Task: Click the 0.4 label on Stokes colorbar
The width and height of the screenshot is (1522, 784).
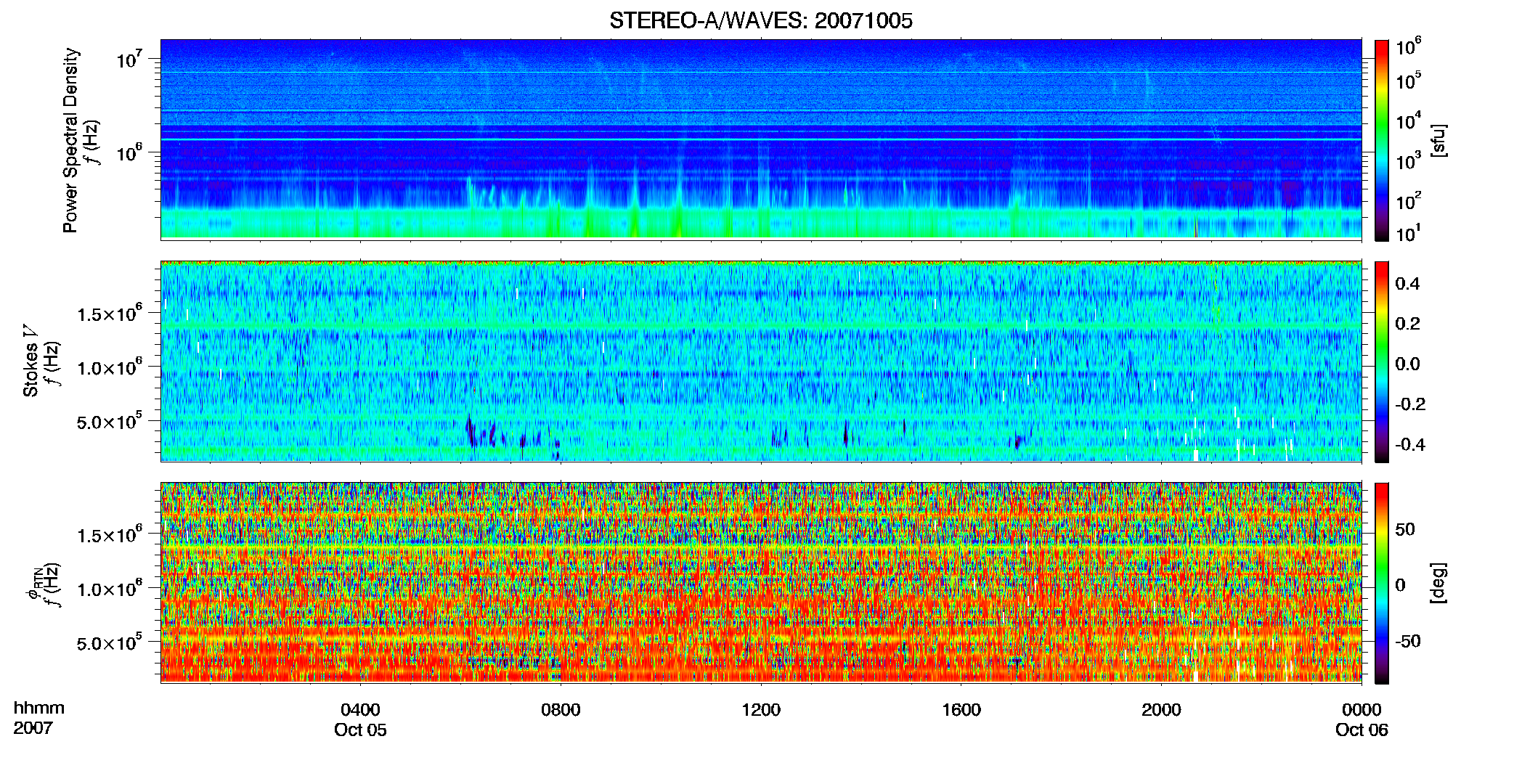Action: pyautogui.click(x=1408, y=284)
